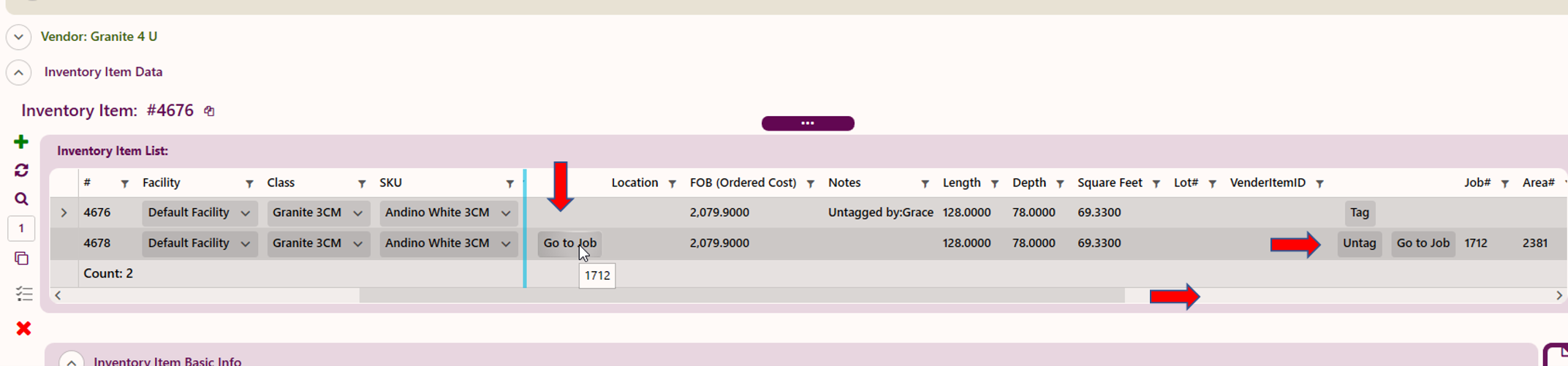Open the magnifier search icon
Viewport: 1568px width, 366px height.
pos(21,199)
